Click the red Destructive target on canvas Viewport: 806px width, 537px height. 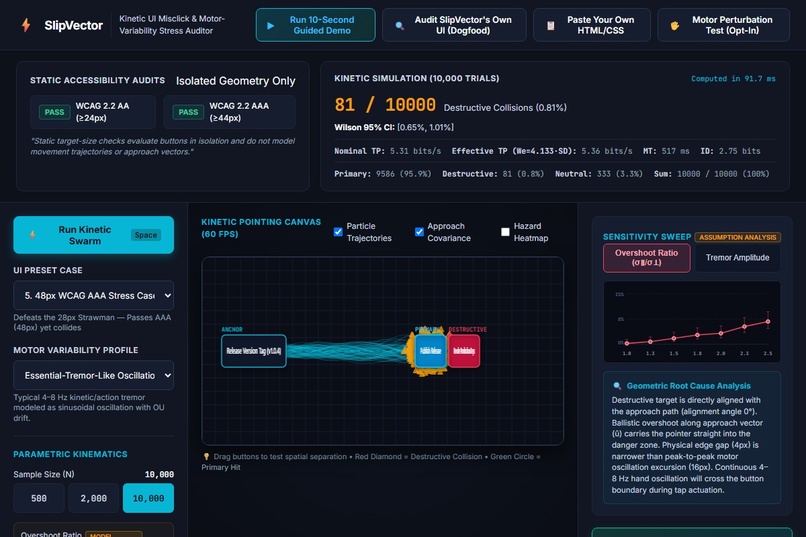pos(464,351)
